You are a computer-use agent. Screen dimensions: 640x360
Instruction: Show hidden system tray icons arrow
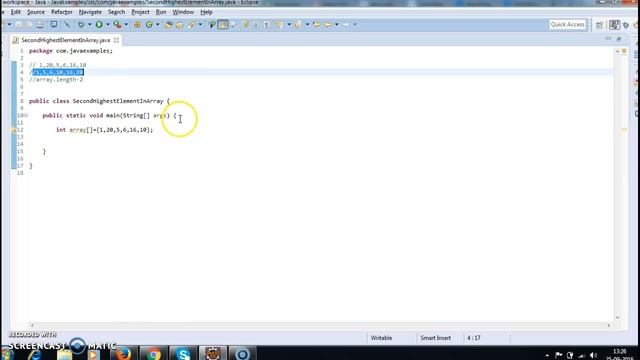(547, 356)
